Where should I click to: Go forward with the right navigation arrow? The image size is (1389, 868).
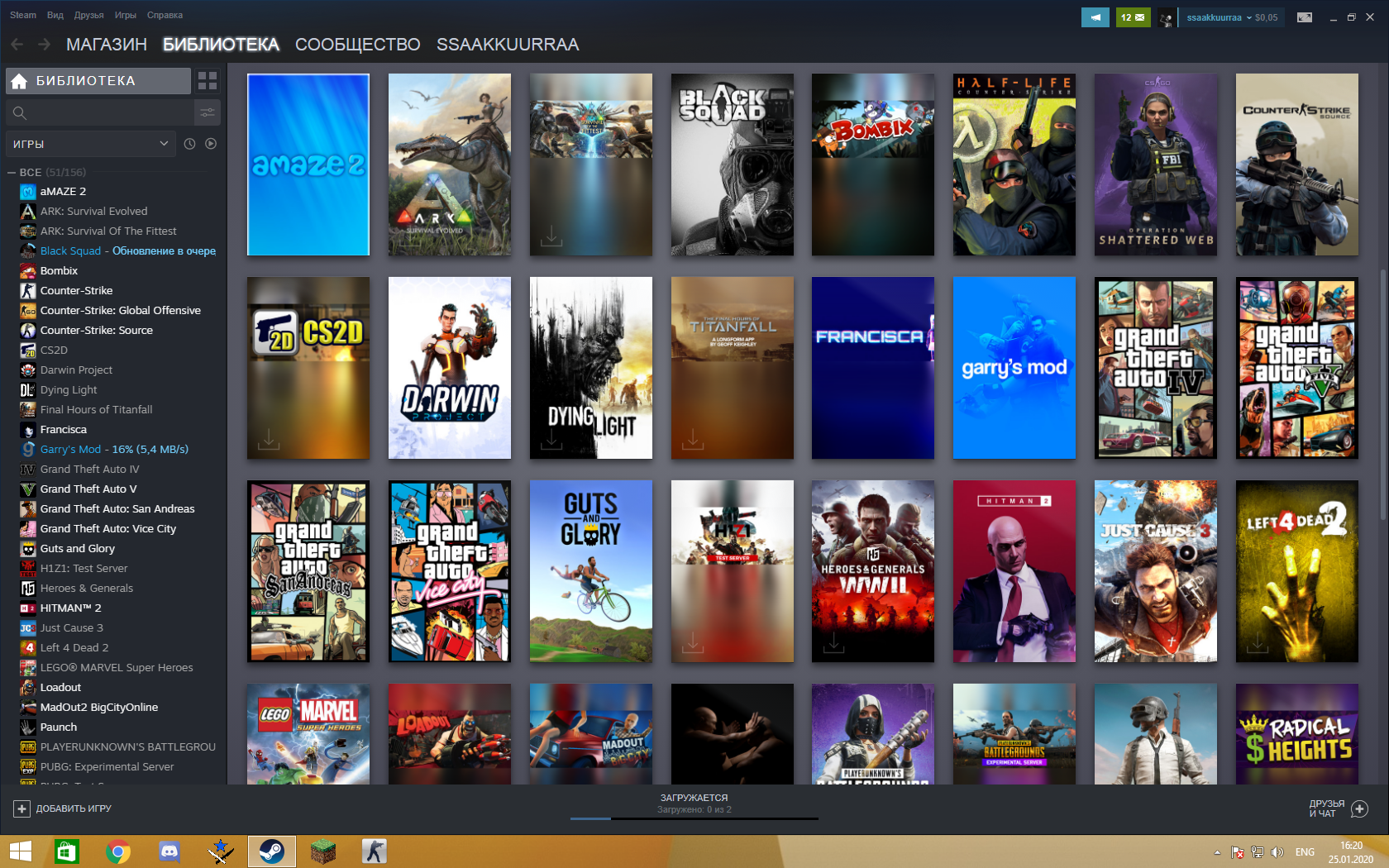click(44, 44)
